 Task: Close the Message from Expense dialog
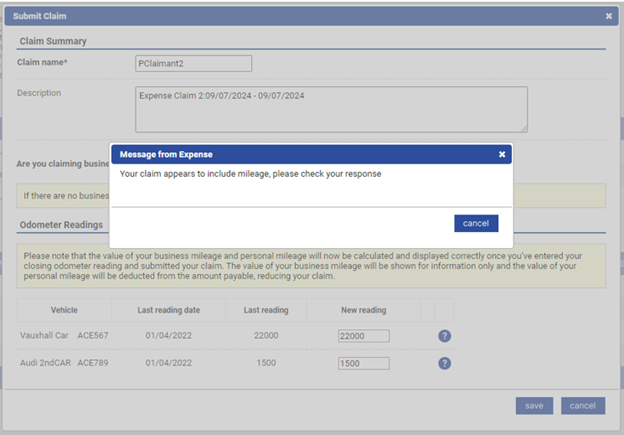point(502,154)
